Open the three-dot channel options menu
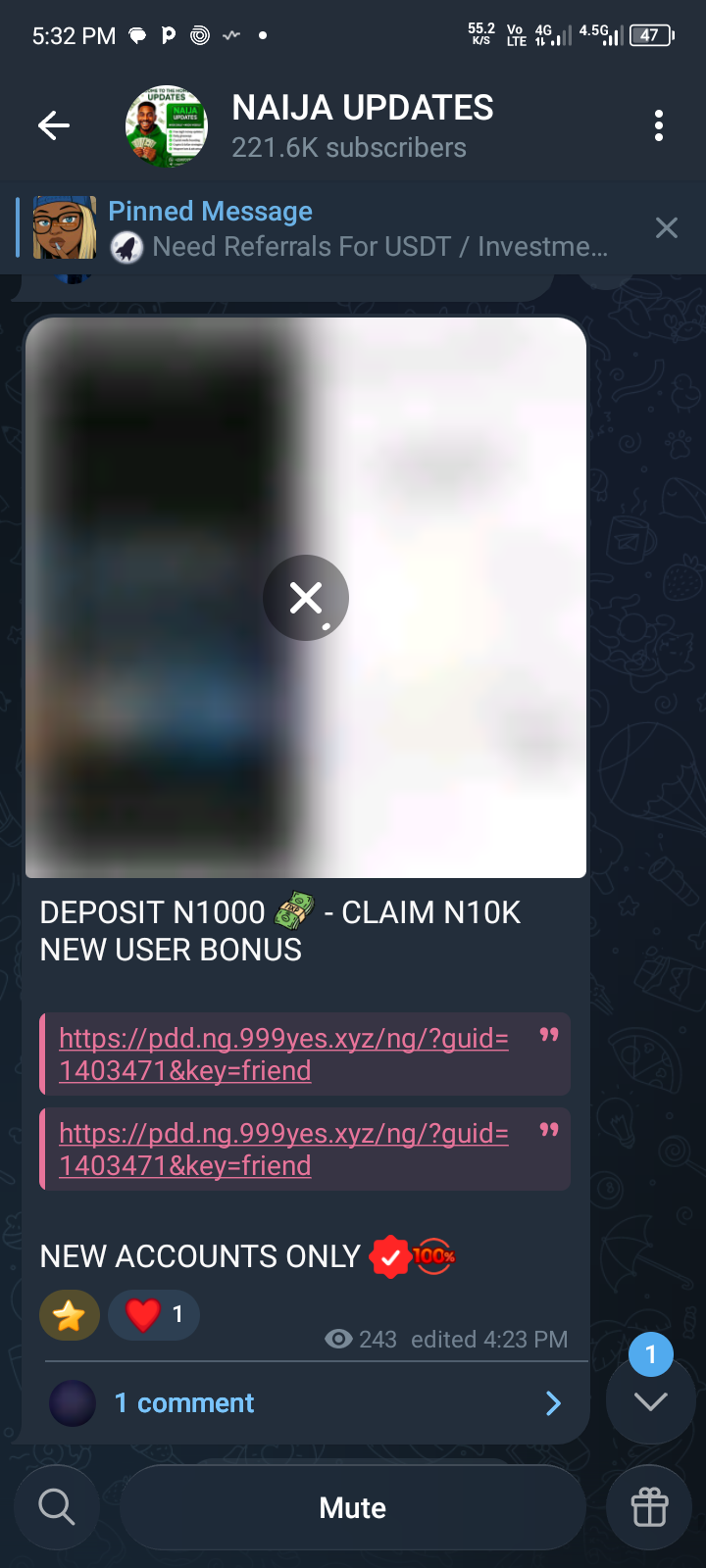This screenshot has height=1568, width=706. pyautogui.click(x=659, y=125)
